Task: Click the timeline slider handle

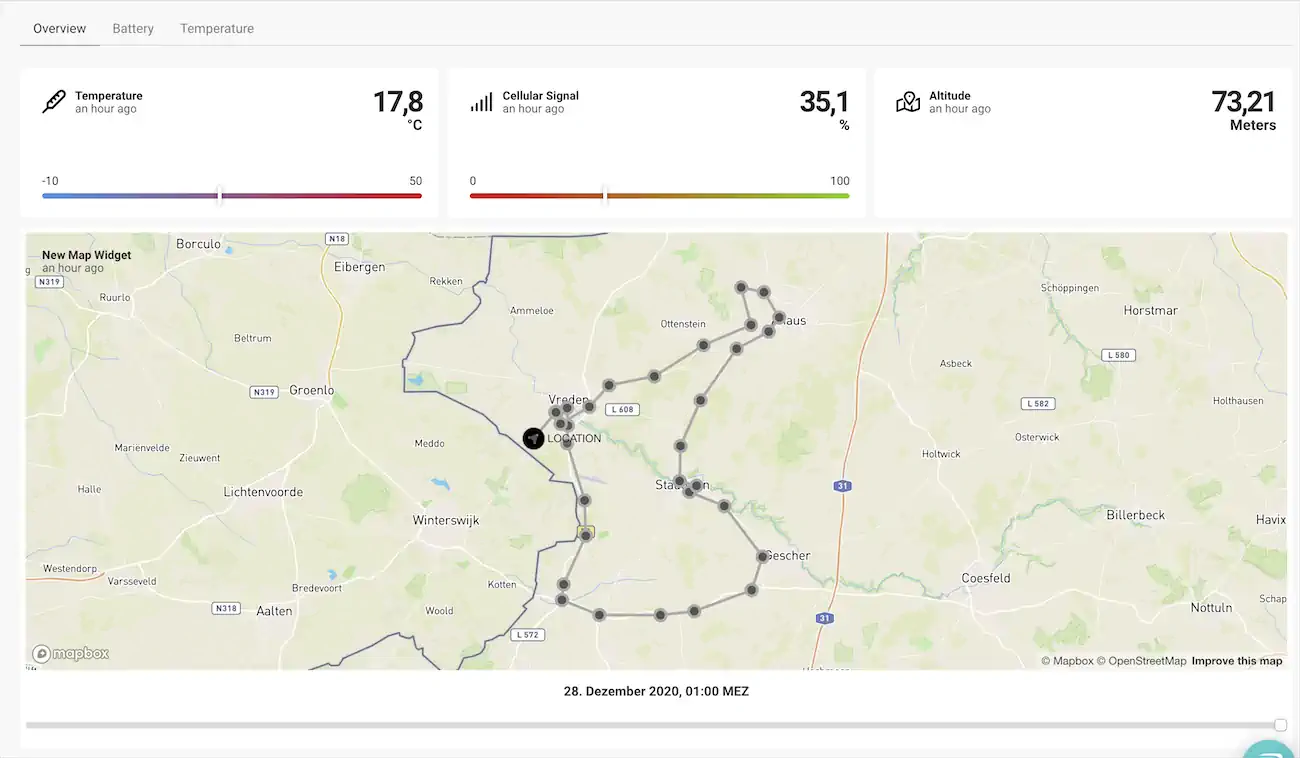Action: pos(1280,725)
